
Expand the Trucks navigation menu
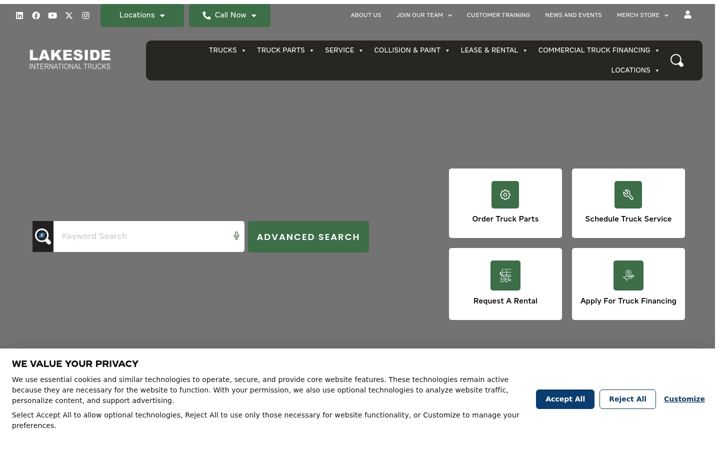(x=227, y=50)
